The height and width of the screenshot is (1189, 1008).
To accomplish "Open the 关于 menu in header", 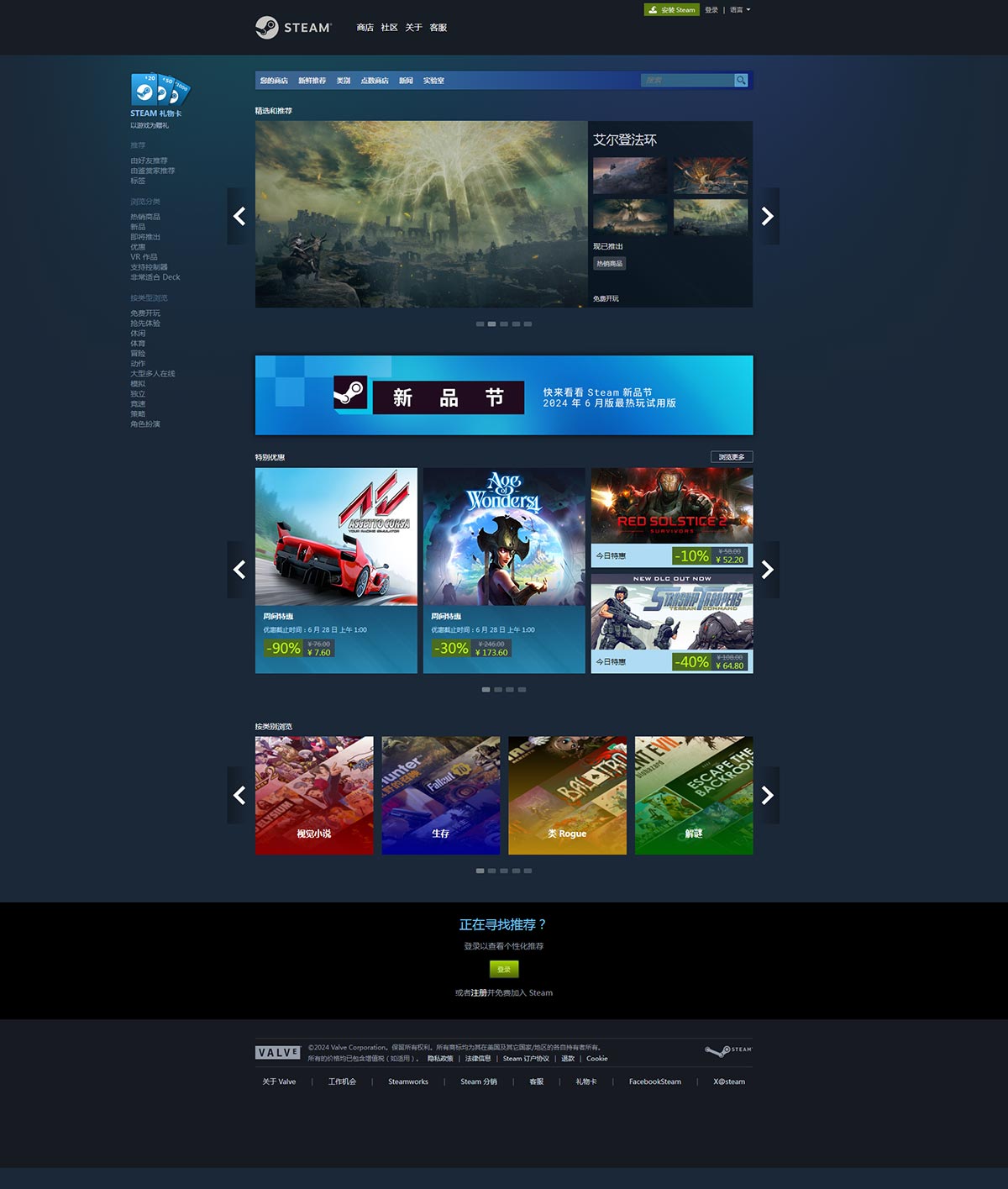I will (413, 28).
